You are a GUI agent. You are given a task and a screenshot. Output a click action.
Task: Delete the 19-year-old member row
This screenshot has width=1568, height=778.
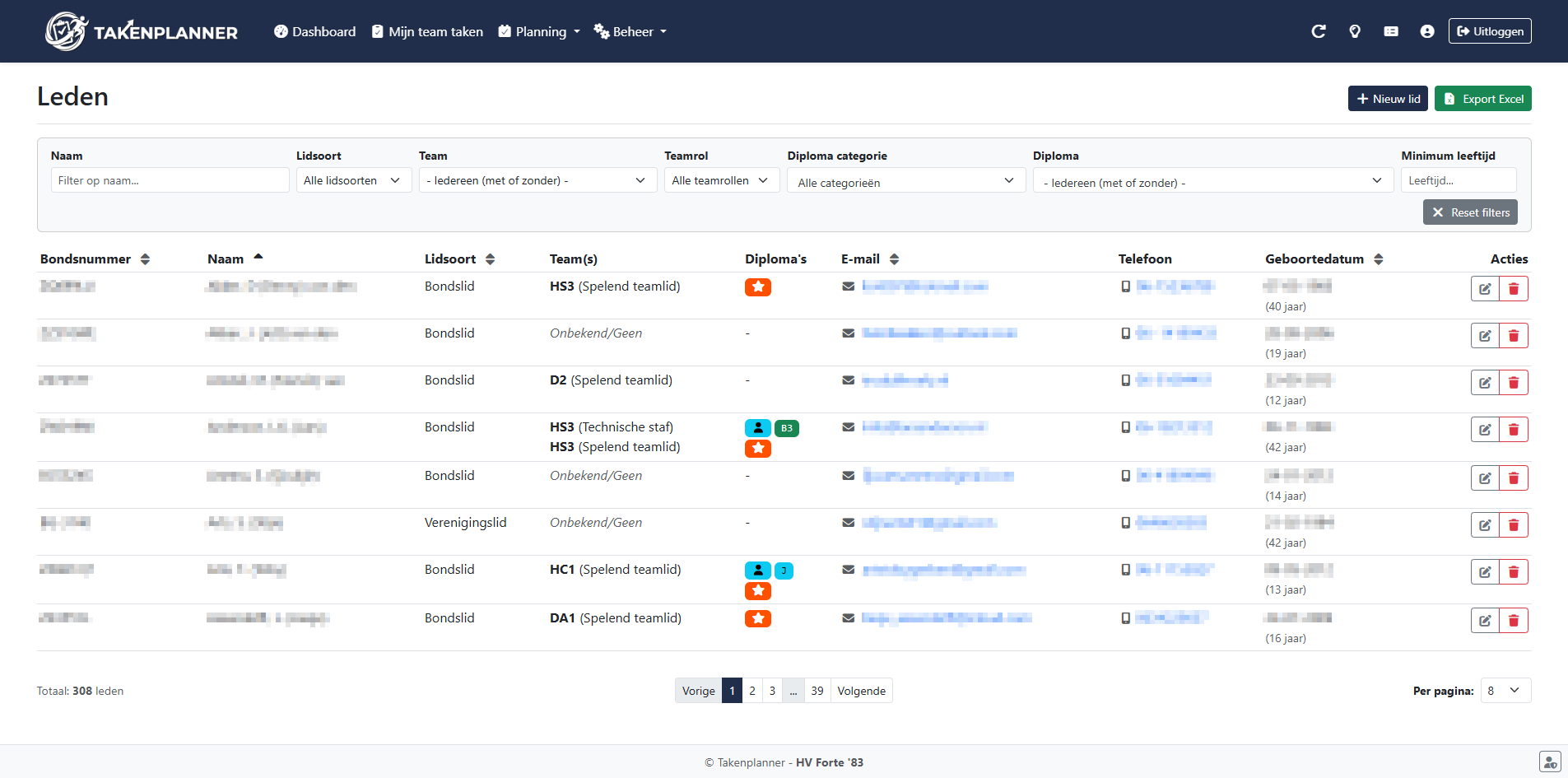click(x=1513, y=336)
